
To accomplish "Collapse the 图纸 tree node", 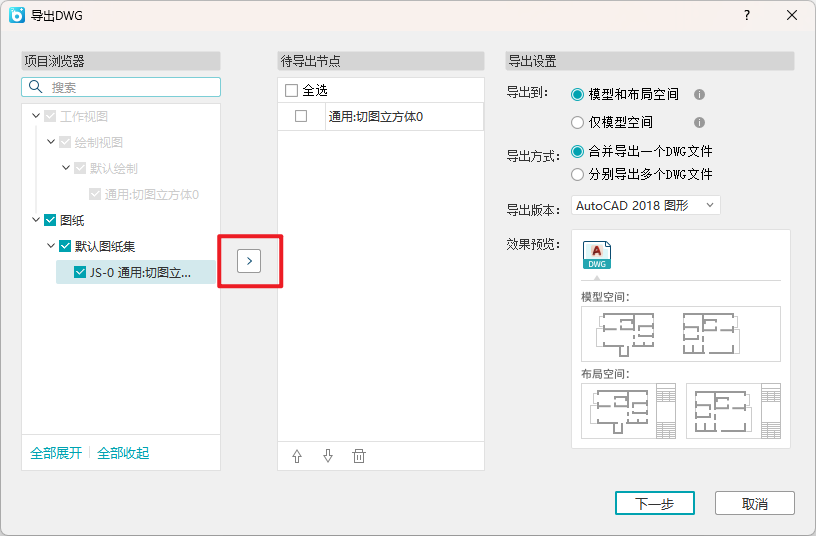I will pyautogui.click(x=36, y=220).
